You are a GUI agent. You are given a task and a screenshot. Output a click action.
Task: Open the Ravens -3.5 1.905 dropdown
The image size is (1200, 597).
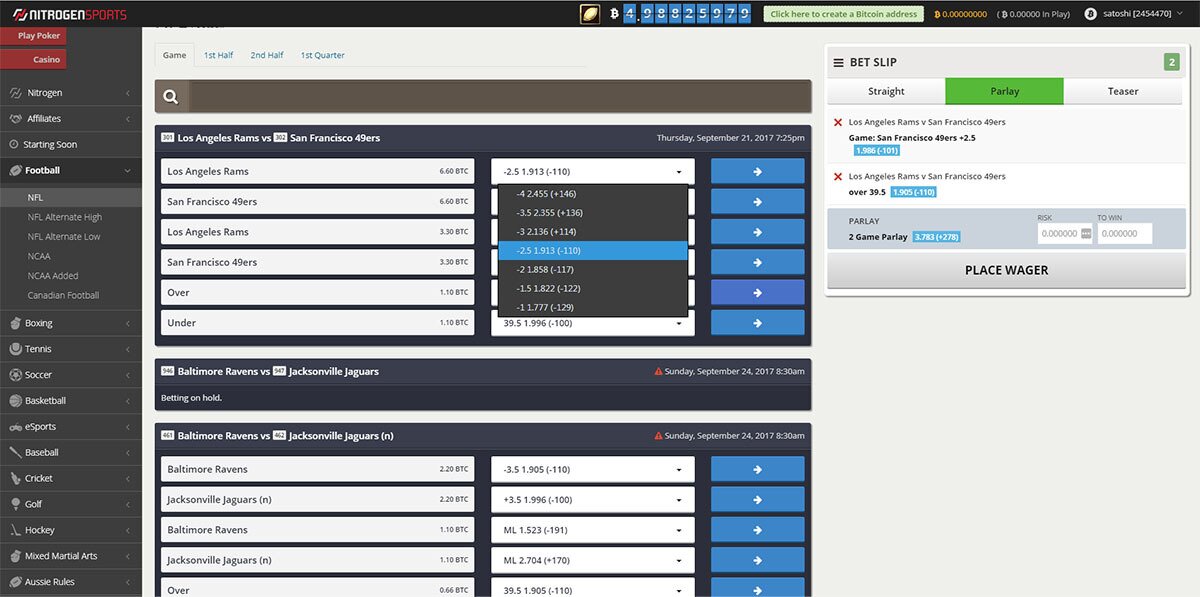click(593, 469)
